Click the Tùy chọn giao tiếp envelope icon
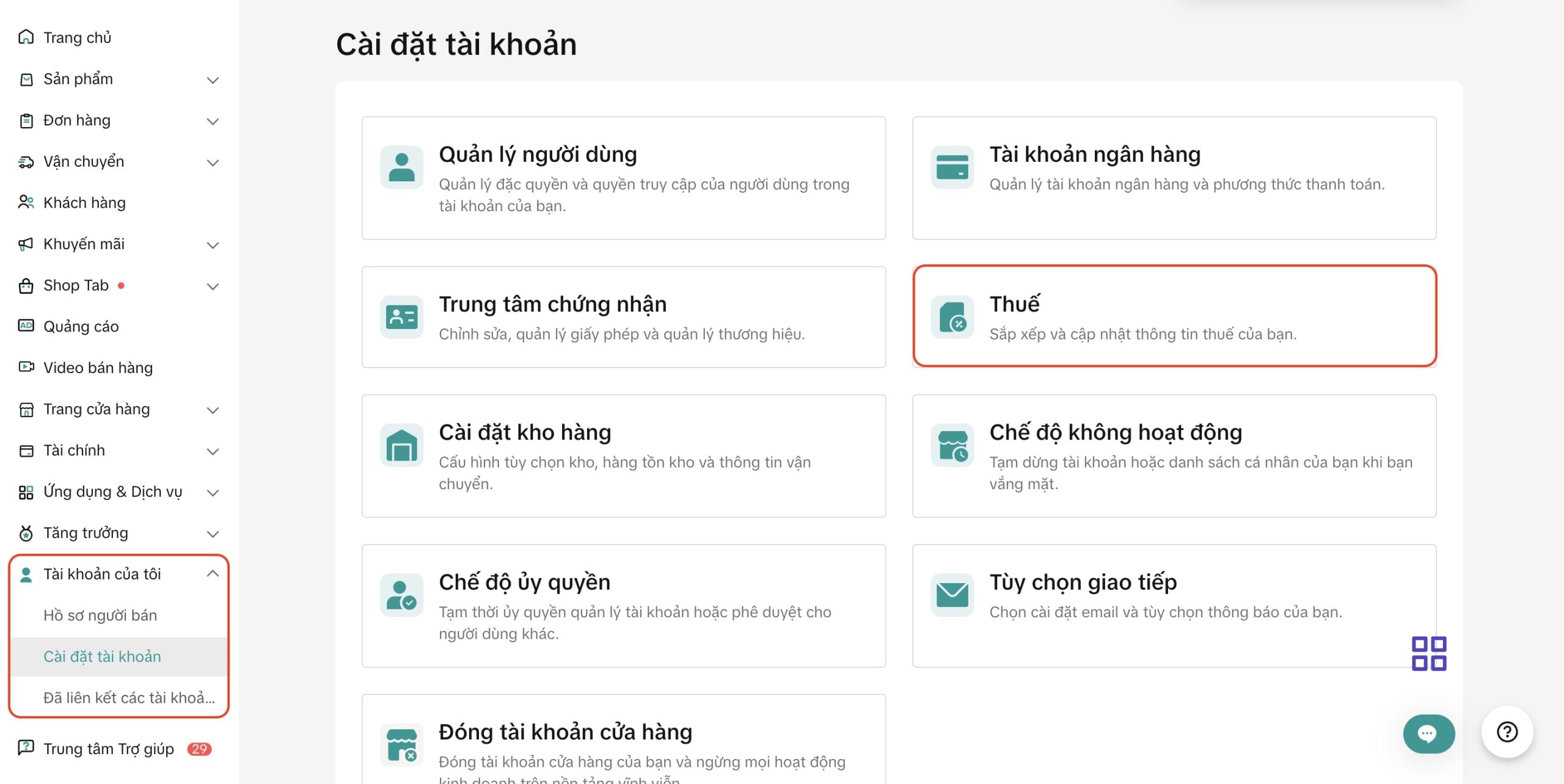This screenshot has height=784, width=1564. (x=952, y=595)
